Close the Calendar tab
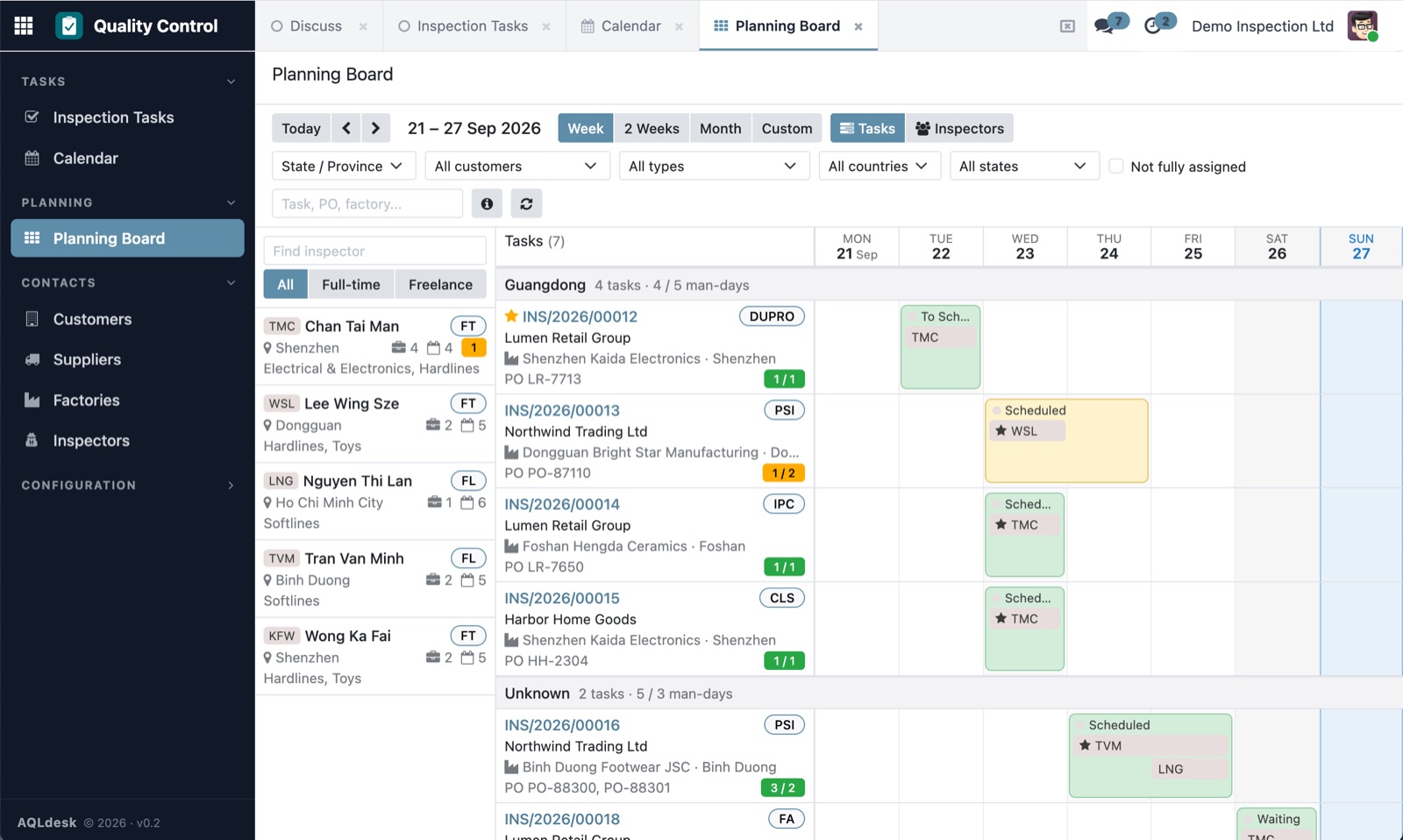The width and height of the screenshot is (1403, 840). pos(679,26)
